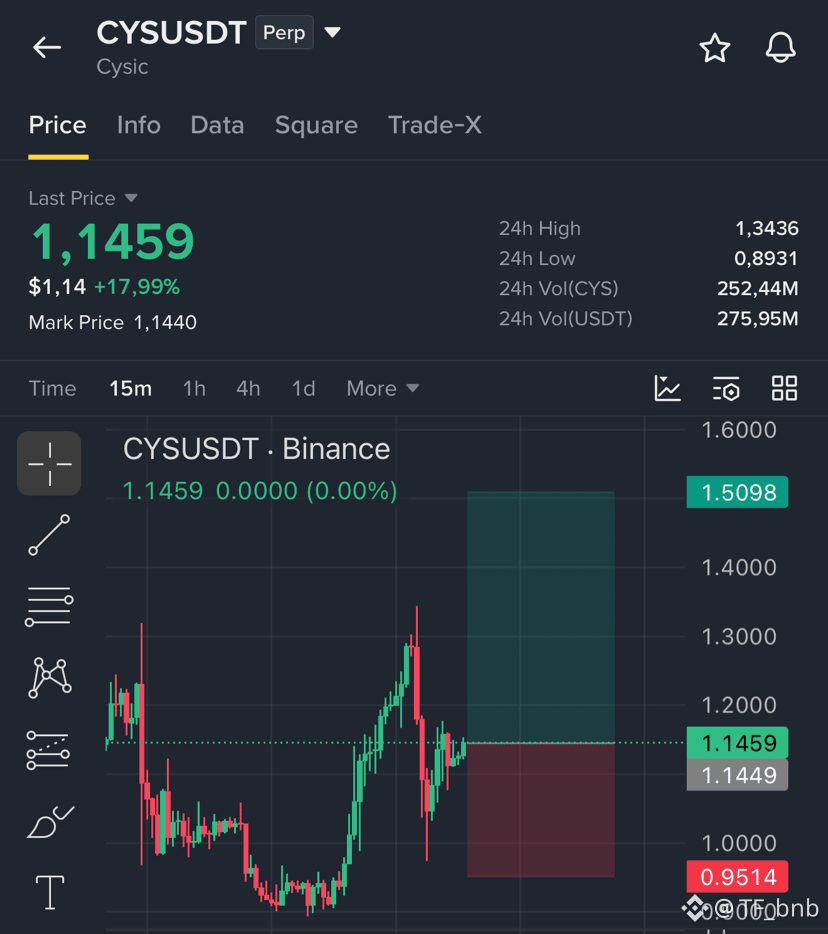The width and height of the screenshot is (828, 934).
Task: Click the 1.4000 axis label
Action: pos(739,568)
